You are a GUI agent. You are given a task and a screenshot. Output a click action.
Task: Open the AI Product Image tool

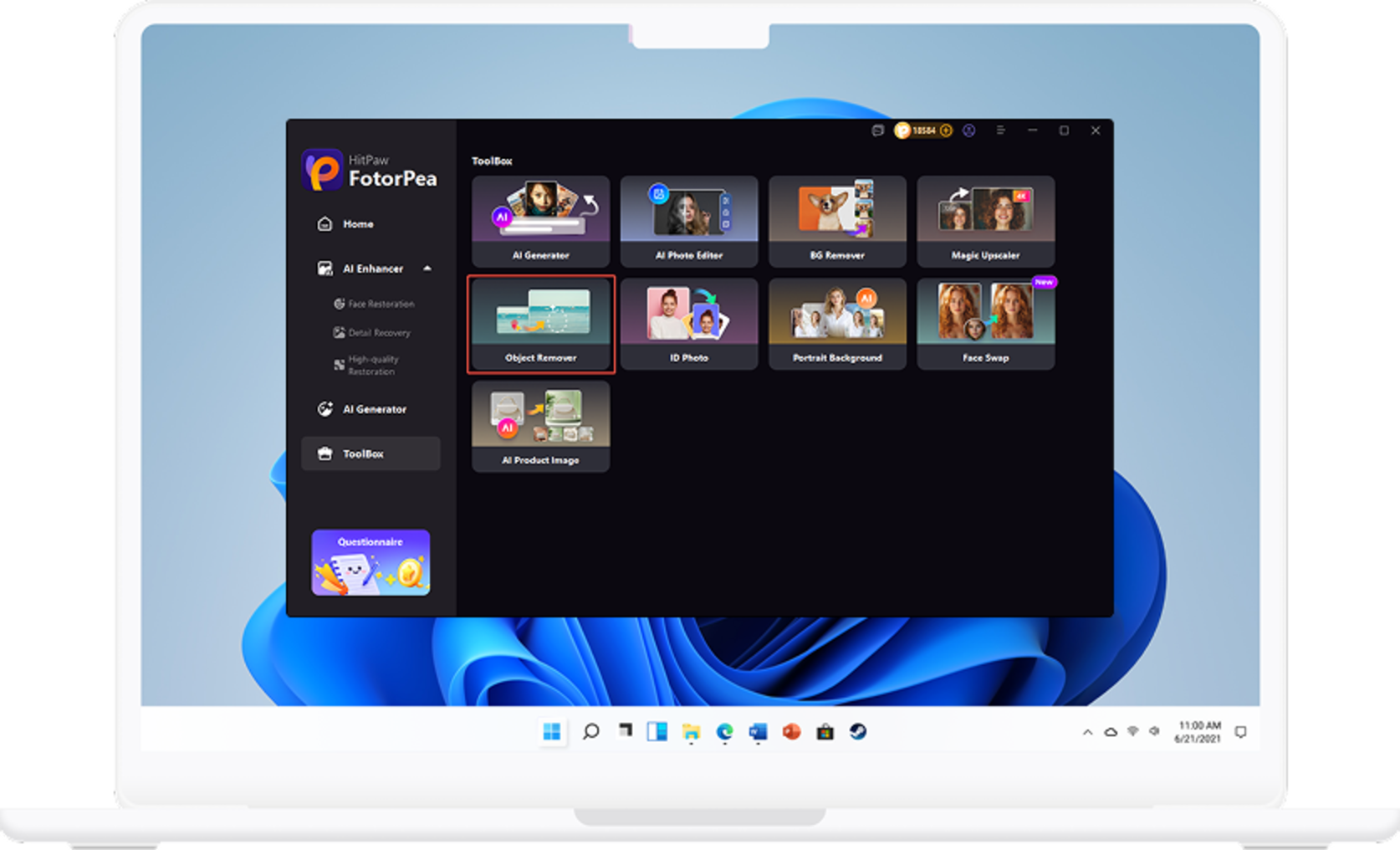541,427
